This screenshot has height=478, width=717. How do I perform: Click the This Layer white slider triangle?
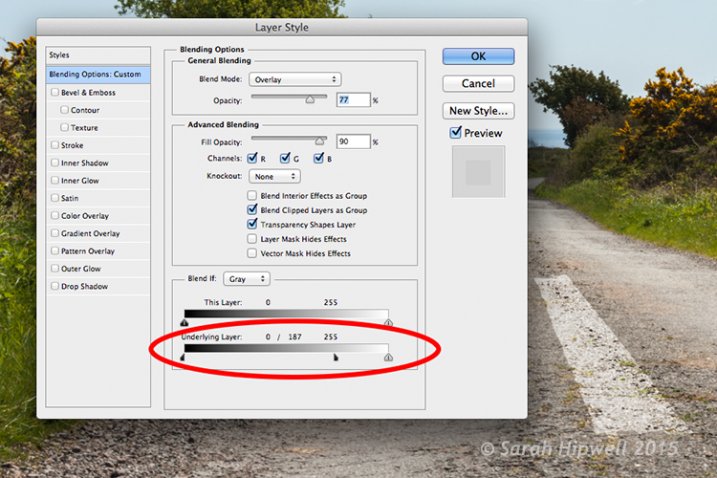tap(388, 323)
